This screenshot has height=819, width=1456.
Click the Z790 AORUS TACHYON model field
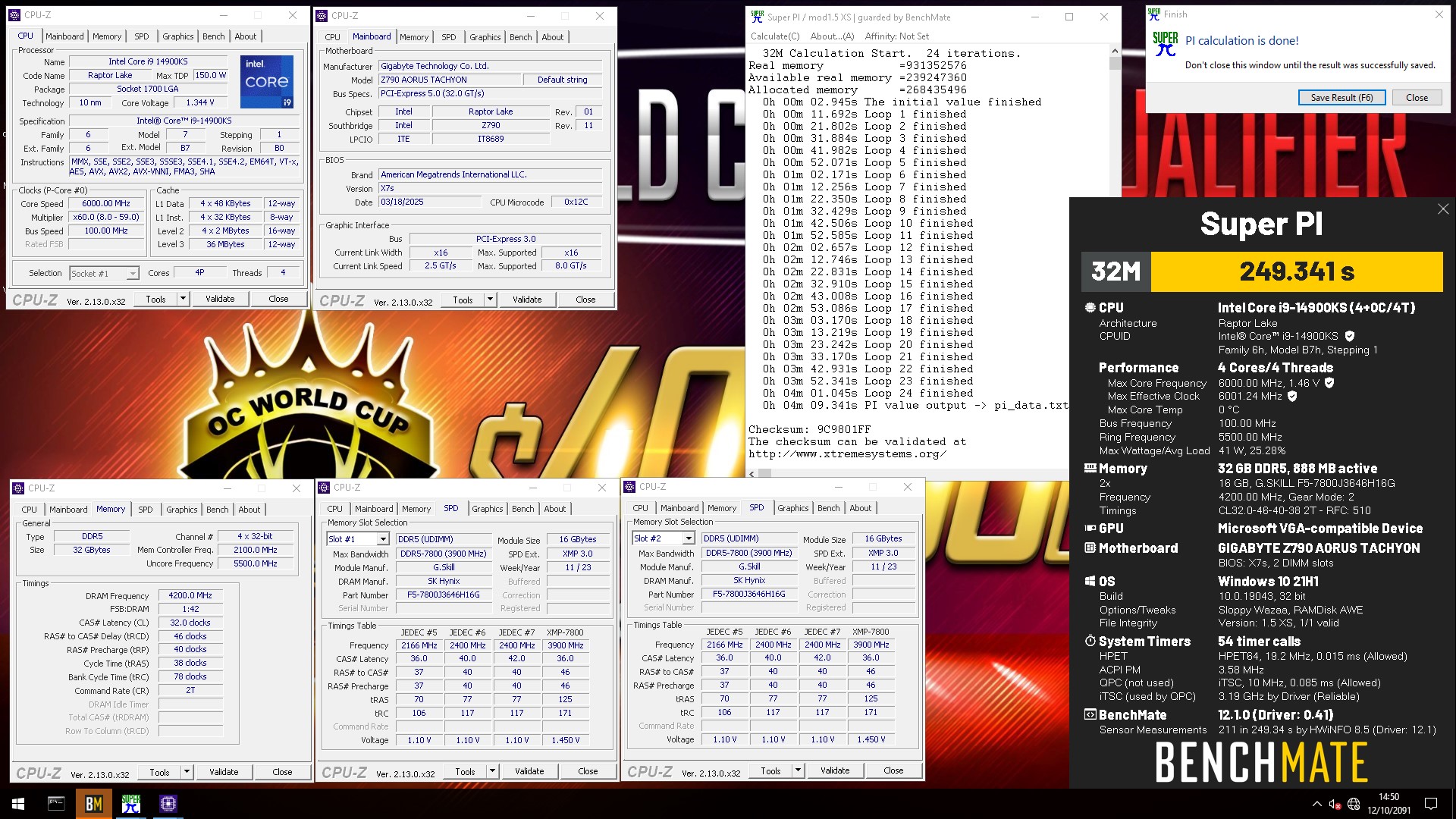coord(450,80)
